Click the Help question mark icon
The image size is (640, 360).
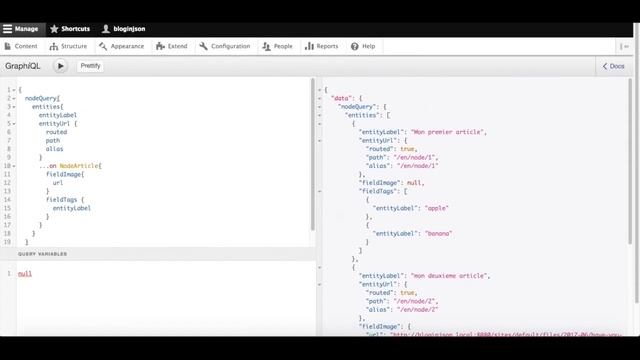355,47
